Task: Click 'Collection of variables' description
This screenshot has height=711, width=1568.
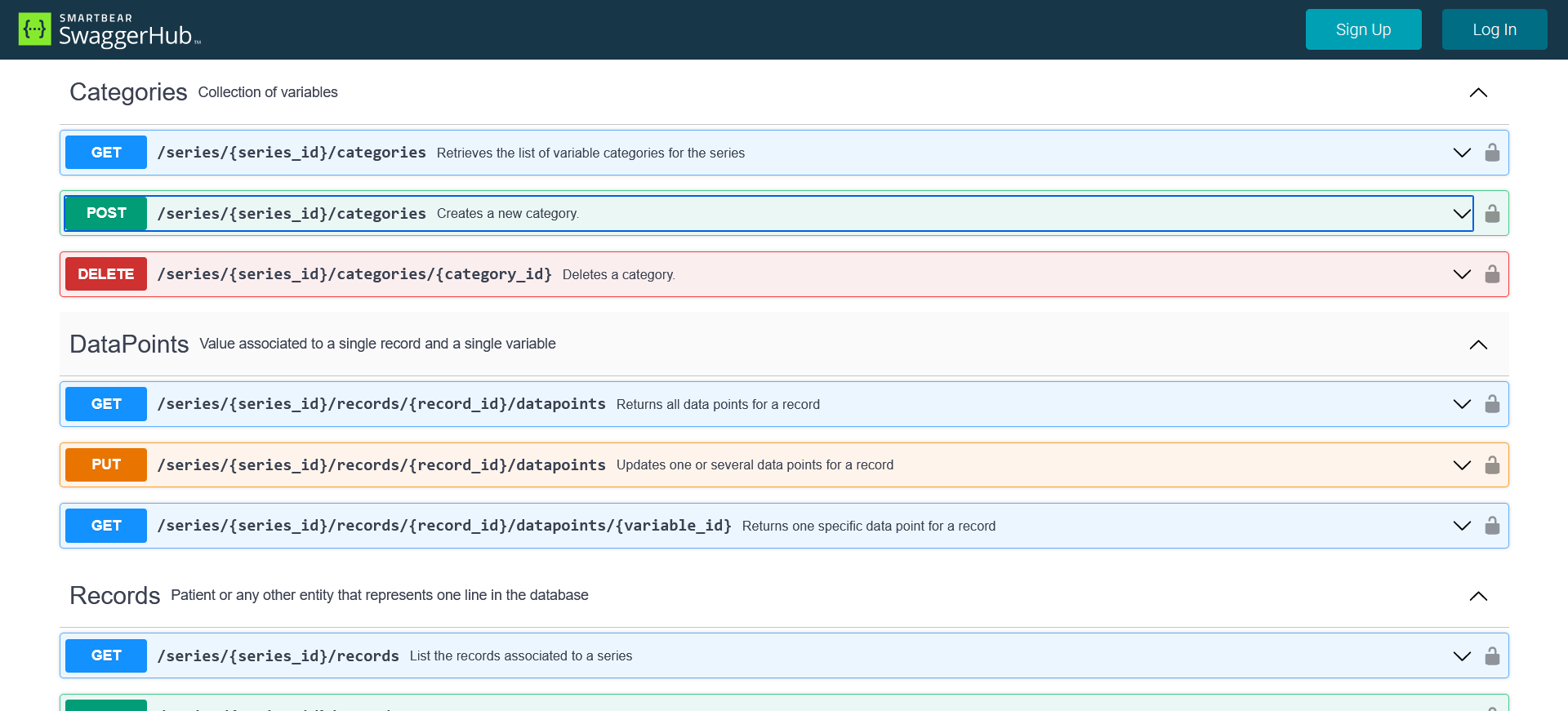Action: [268, 92]
